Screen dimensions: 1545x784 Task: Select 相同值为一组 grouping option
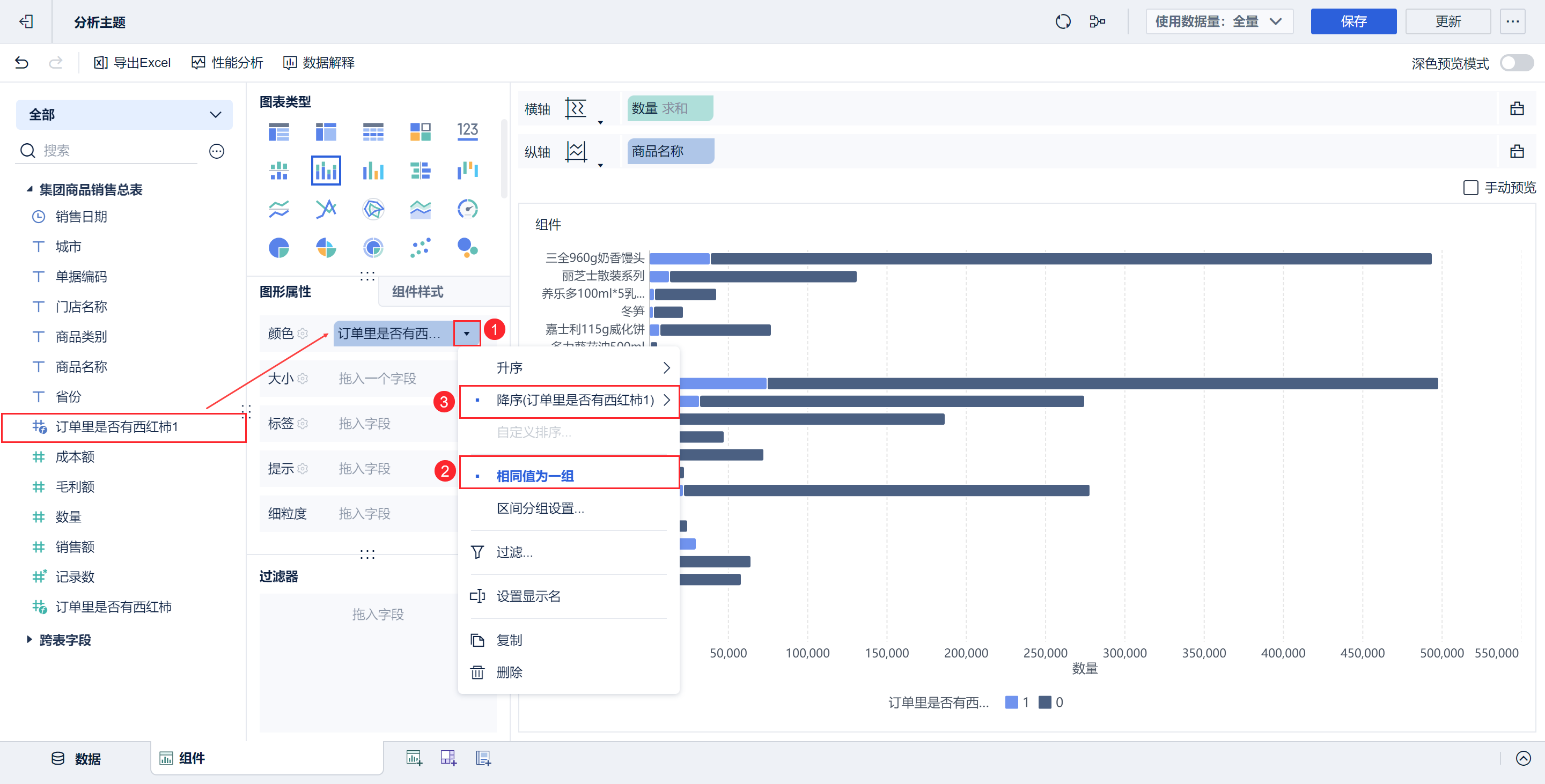535,476
